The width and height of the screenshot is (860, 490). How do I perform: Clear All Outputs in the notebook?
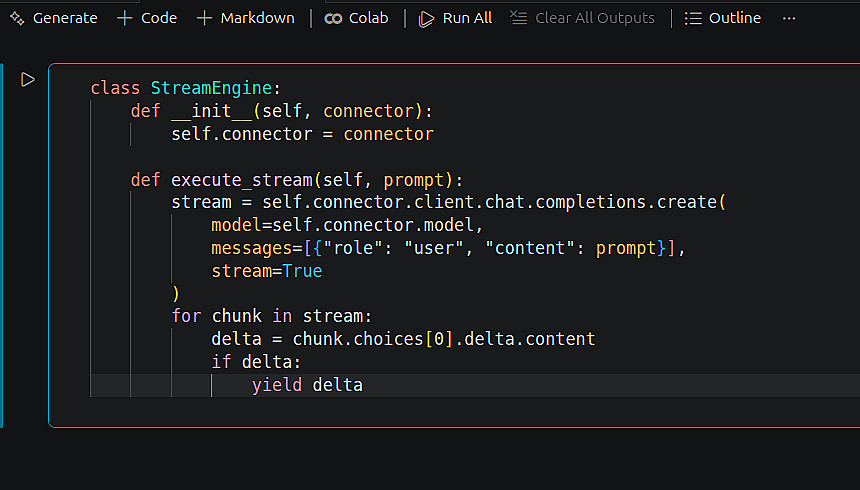pos(582,18)
